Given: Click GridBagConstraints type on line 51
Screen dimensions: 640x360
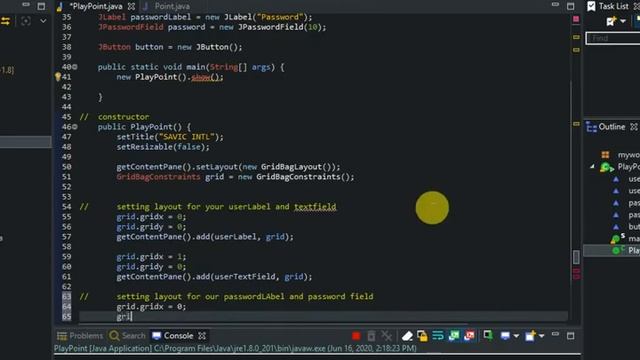Looking at the screenshot, I should pos(158,177).
